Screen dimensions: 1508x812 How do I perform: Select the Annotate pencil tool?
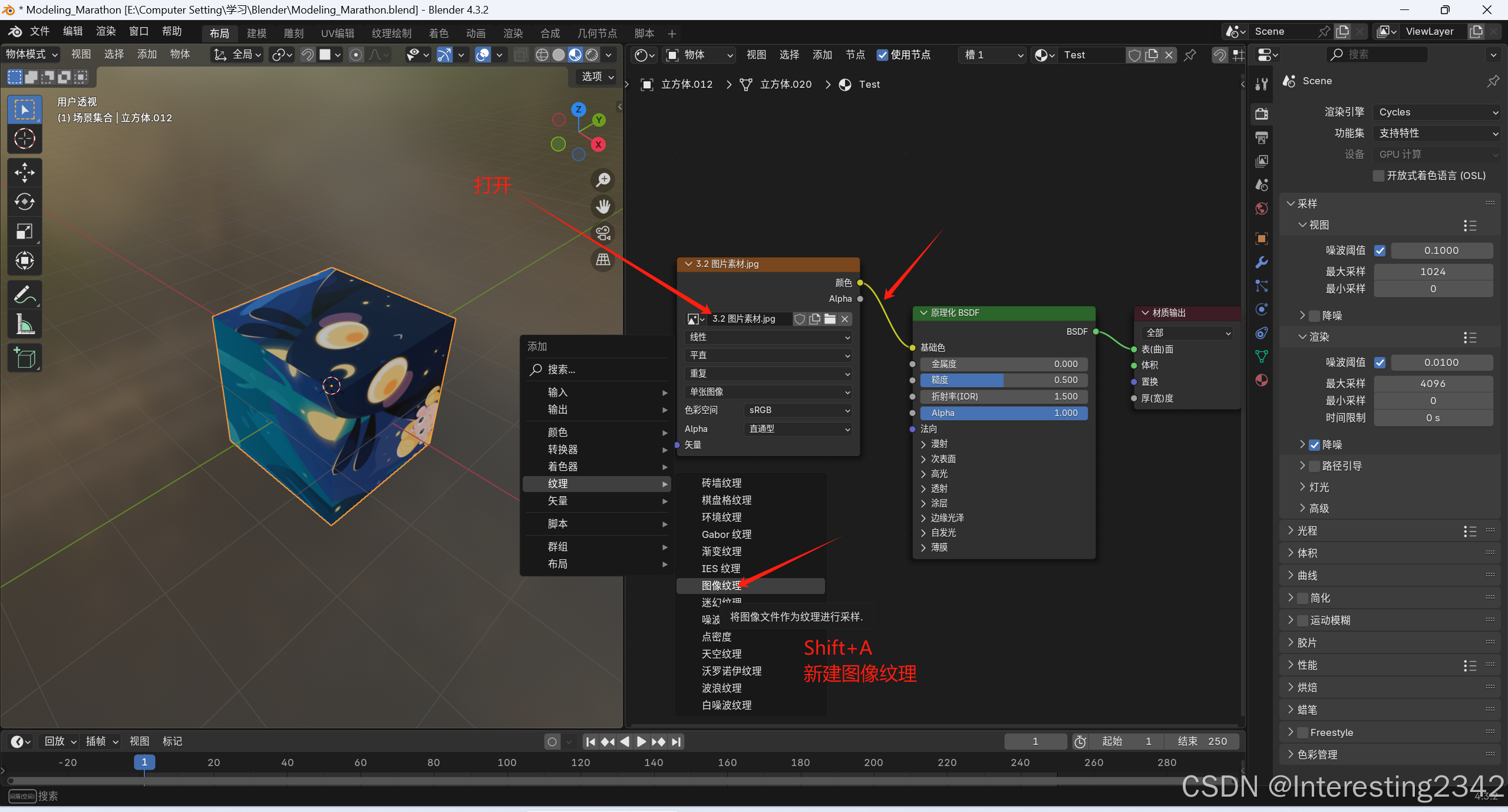24,294
